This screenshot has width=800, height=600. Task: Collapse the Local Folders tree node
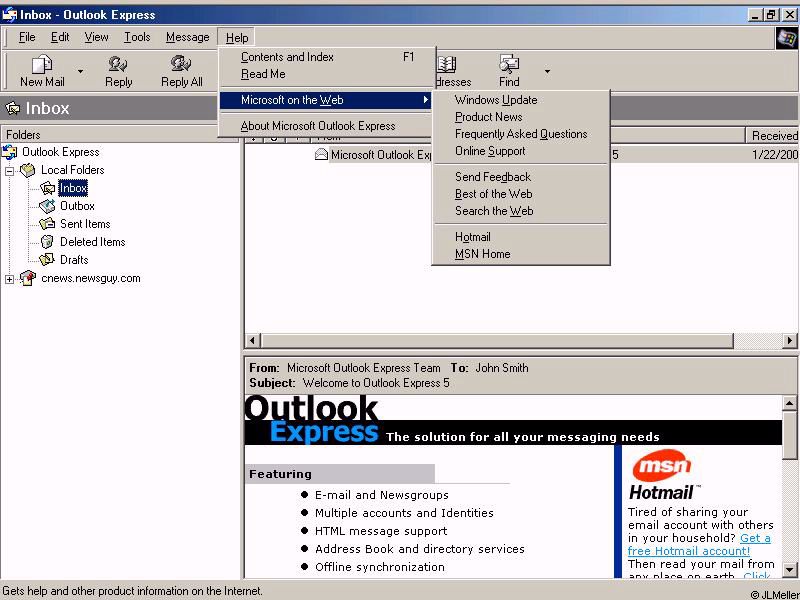click(x=10, y=171)
